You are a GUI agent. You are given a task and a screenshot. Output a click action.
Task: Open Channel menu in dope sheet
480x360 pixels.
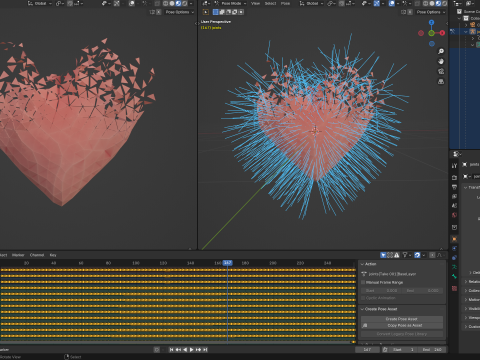coord(37,255)
